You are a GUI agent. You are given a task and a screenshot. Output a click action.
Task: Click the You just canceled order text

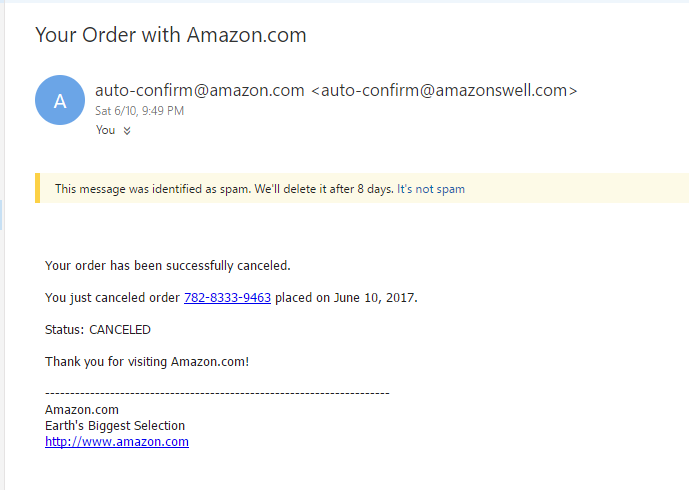112,297
